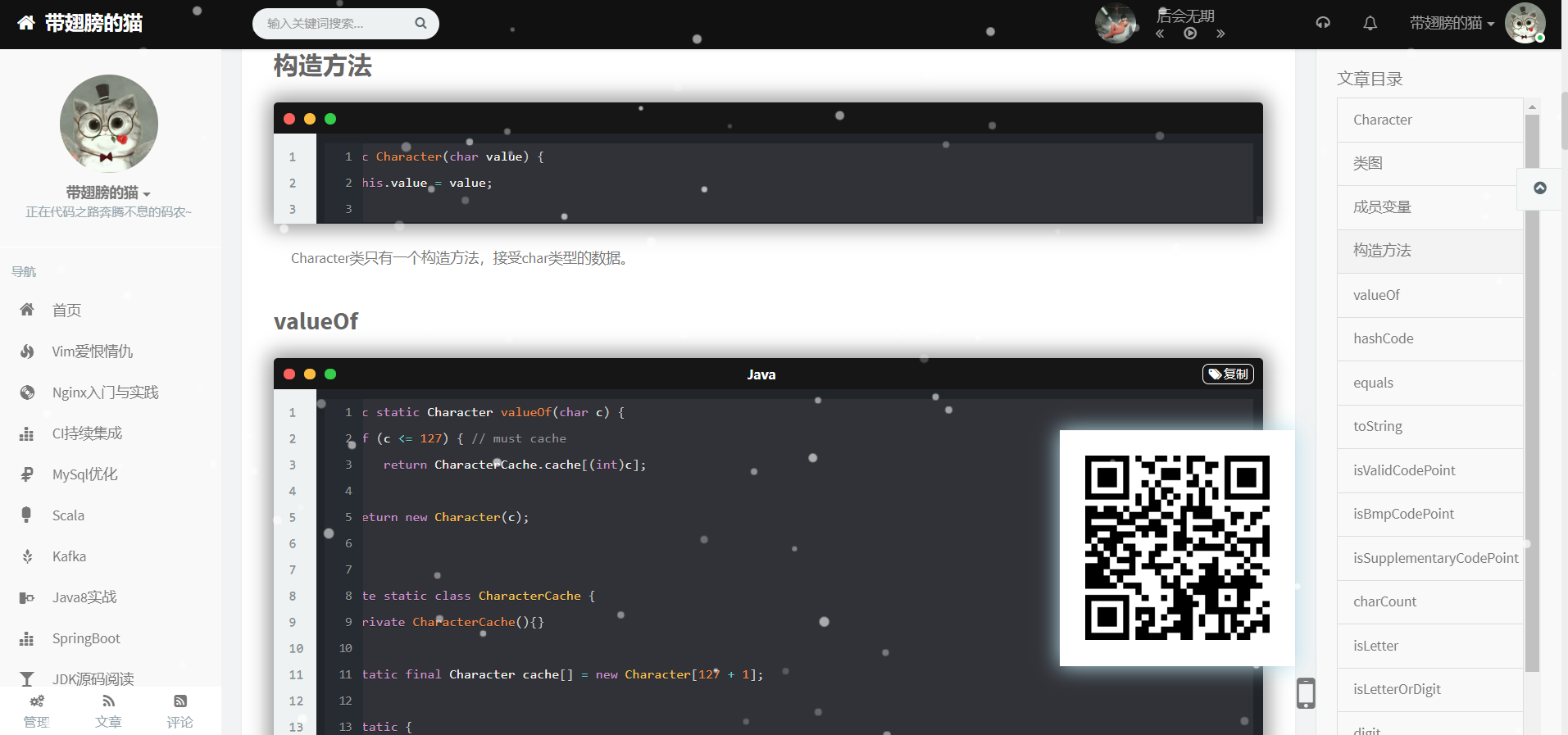Jump to isBmpCodePoint in contents
1568x735 pixels.
pyautogui.click(x=1430, y=514)
